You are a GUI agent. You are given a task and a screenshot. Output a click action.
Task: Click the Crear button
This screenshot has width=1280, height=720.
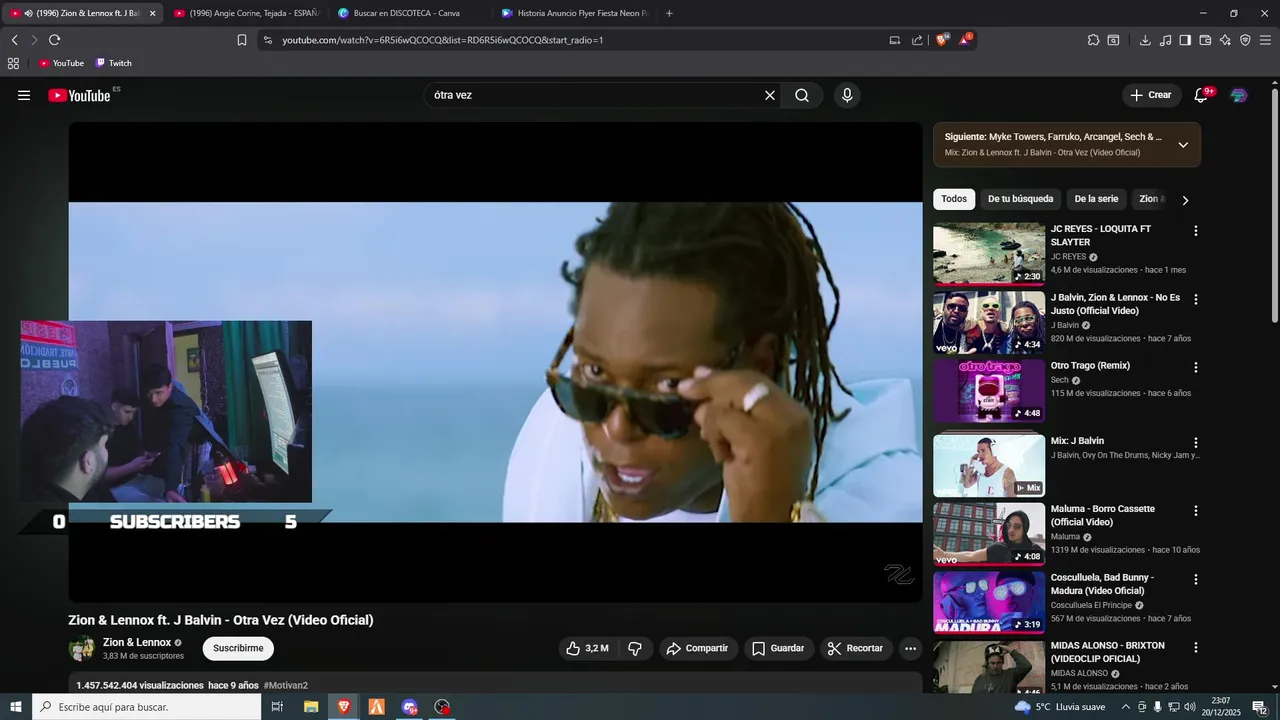pyautogui.click(x=1151, y=95)
